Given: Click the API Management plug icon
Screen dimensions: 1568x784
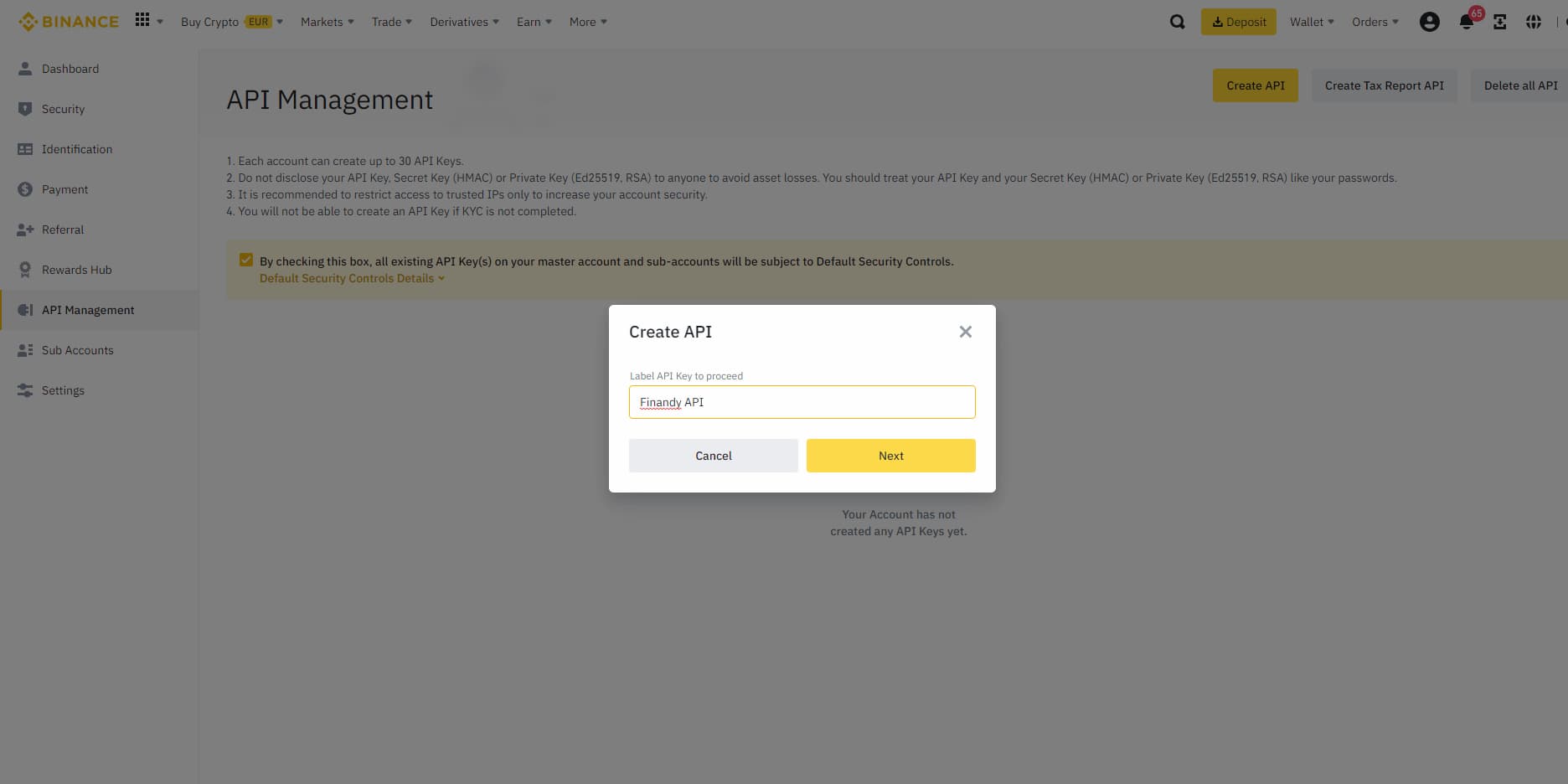Looking at the screenshot, I should [25, 310].
